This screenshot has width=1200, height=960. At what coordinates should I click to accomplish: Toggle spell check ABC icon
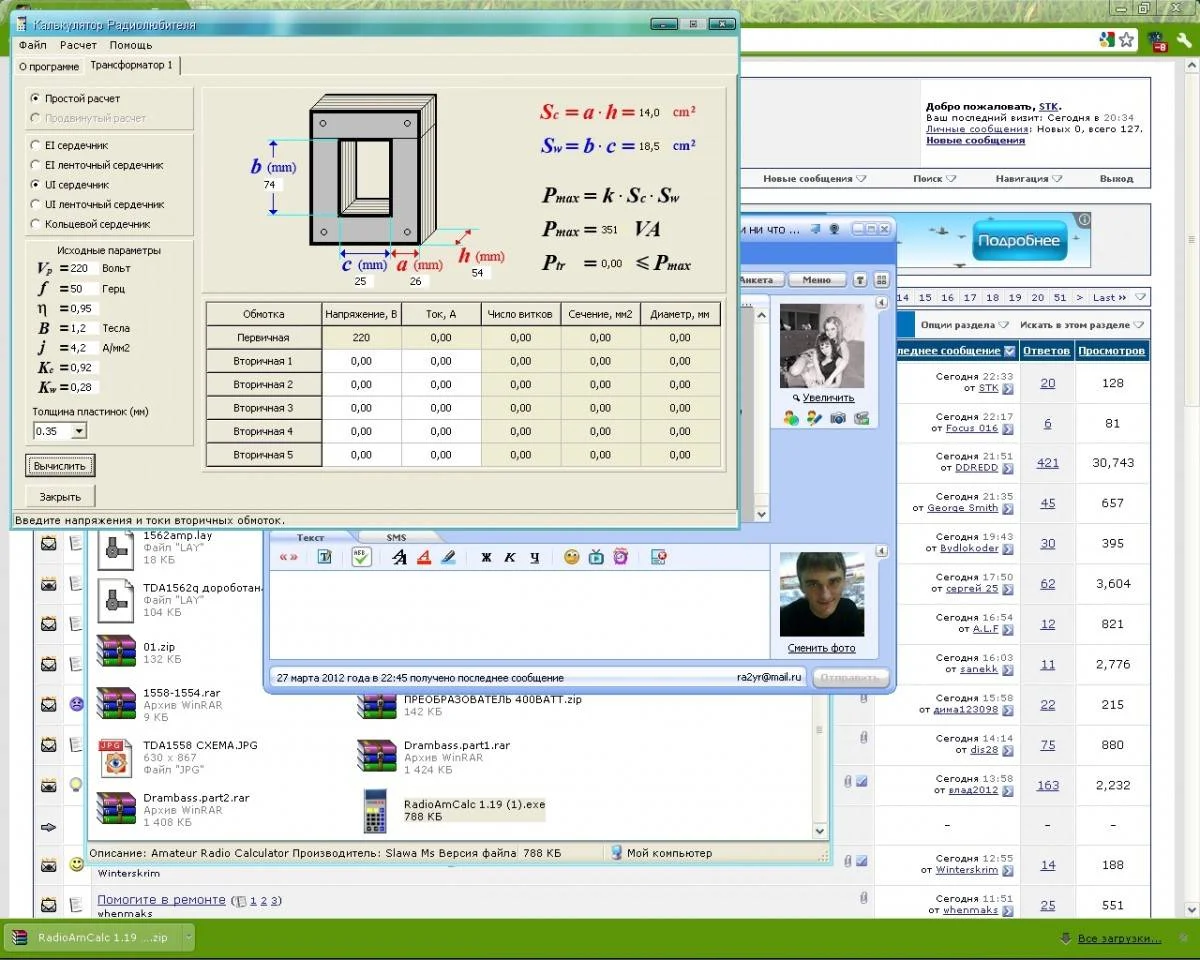pos(362,557)
